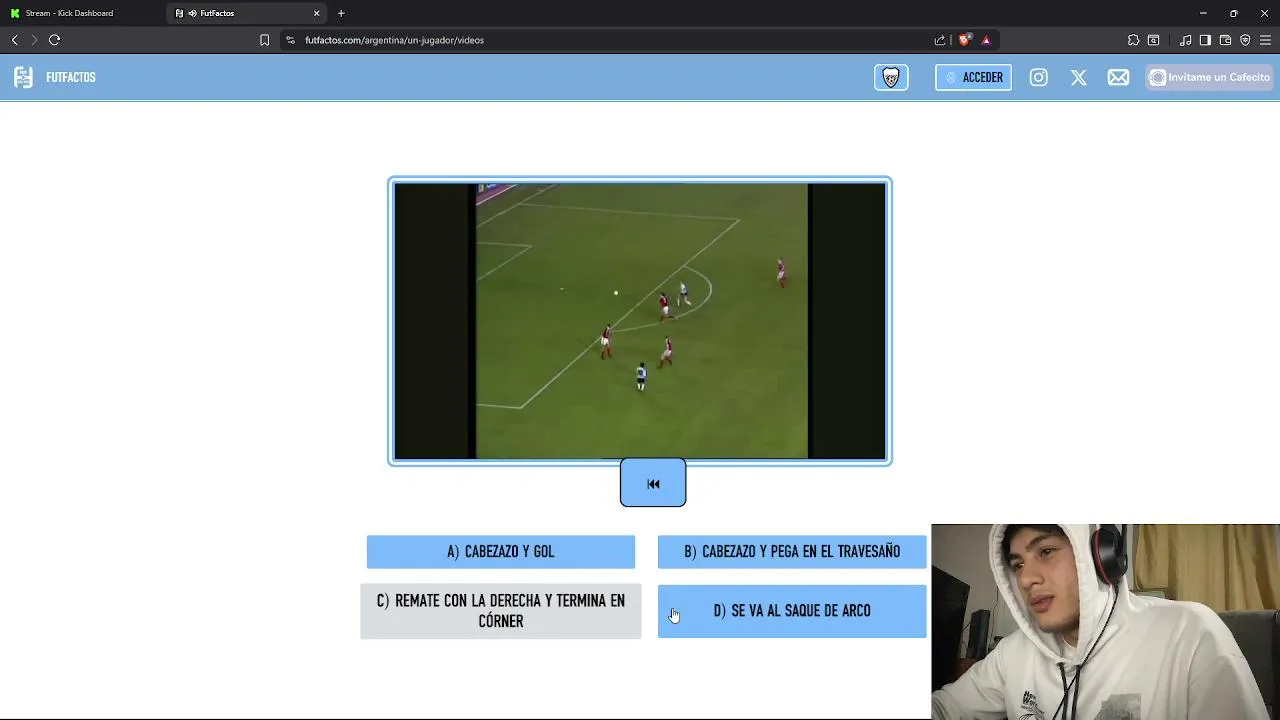Open the media control music note icon

[1185, 40]
